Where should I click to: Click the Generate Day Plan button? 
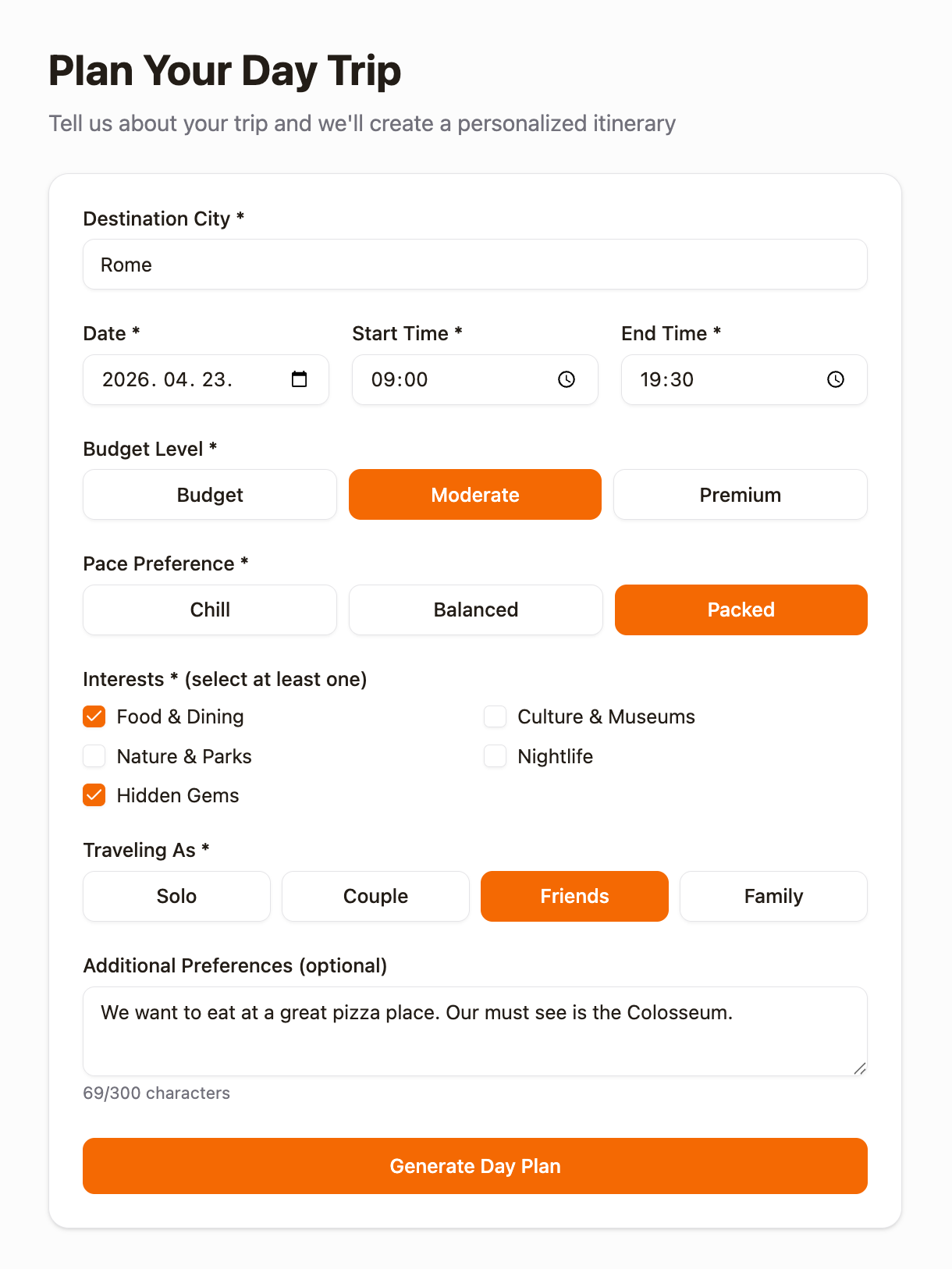(x=474, y=1165)
